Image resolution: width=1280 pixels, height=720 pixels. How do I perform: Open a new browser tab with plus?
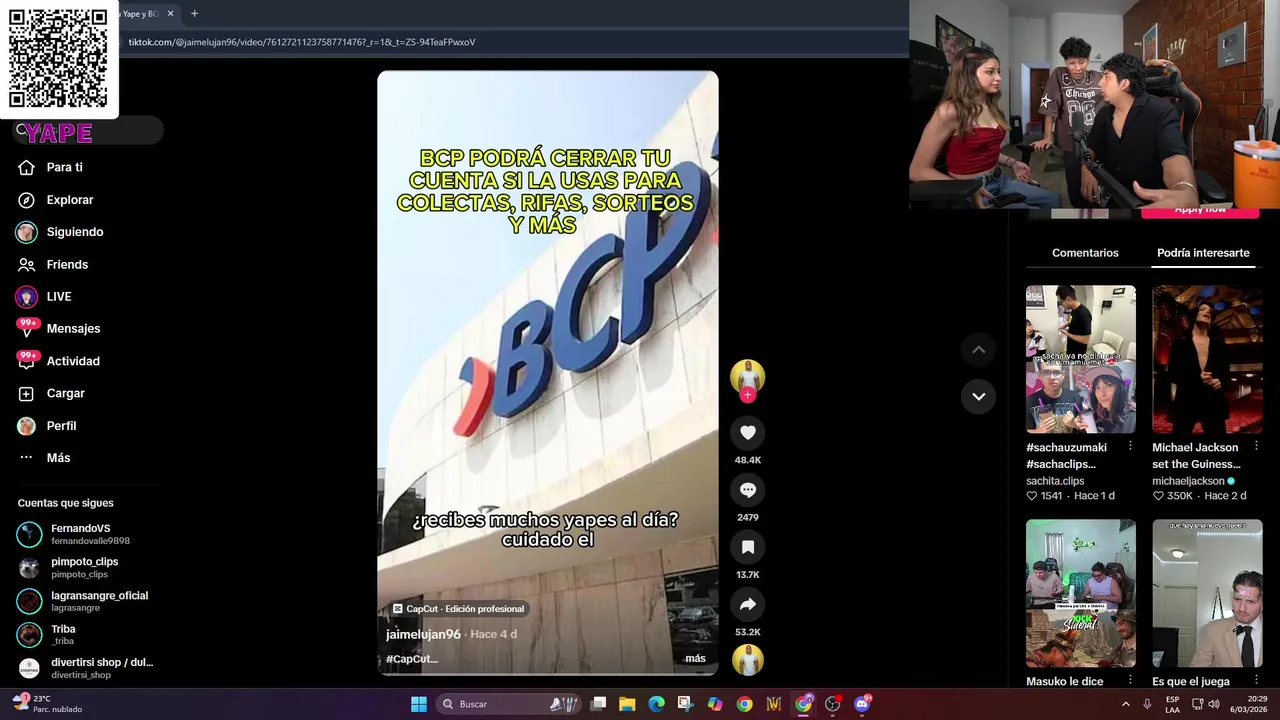(194, 14)
